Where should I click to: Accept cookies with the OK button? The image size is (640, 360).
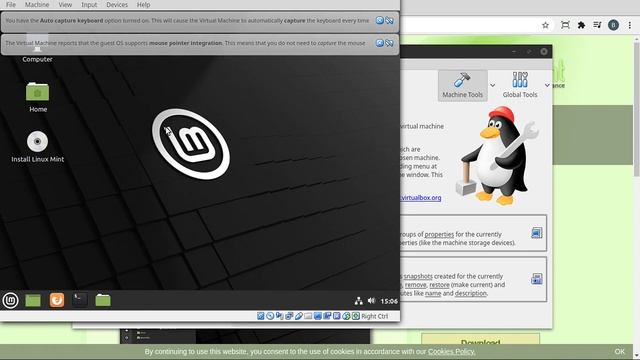point(620,351)
